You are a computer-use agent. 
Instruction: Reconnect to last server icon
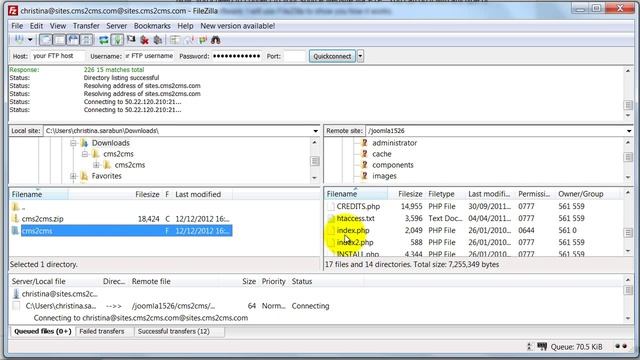coord(158,40)
